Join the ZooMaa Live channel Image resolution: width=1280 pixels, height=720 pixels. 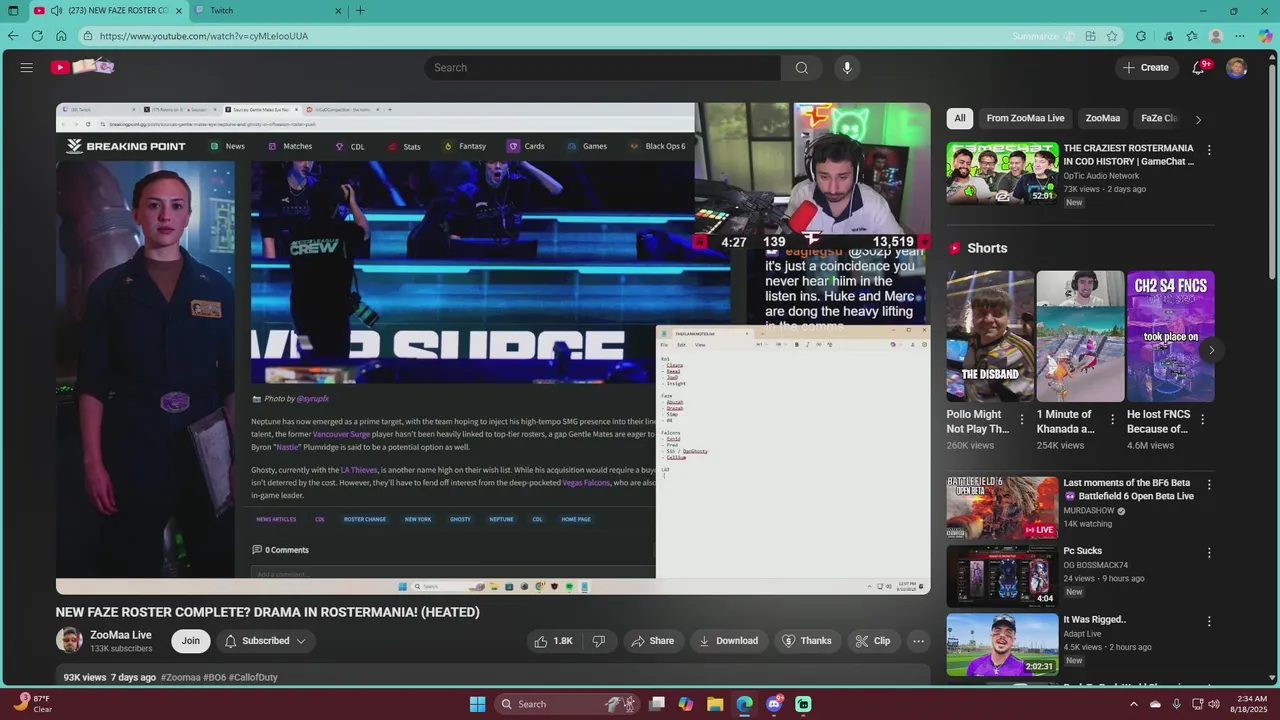click(190, 641)
